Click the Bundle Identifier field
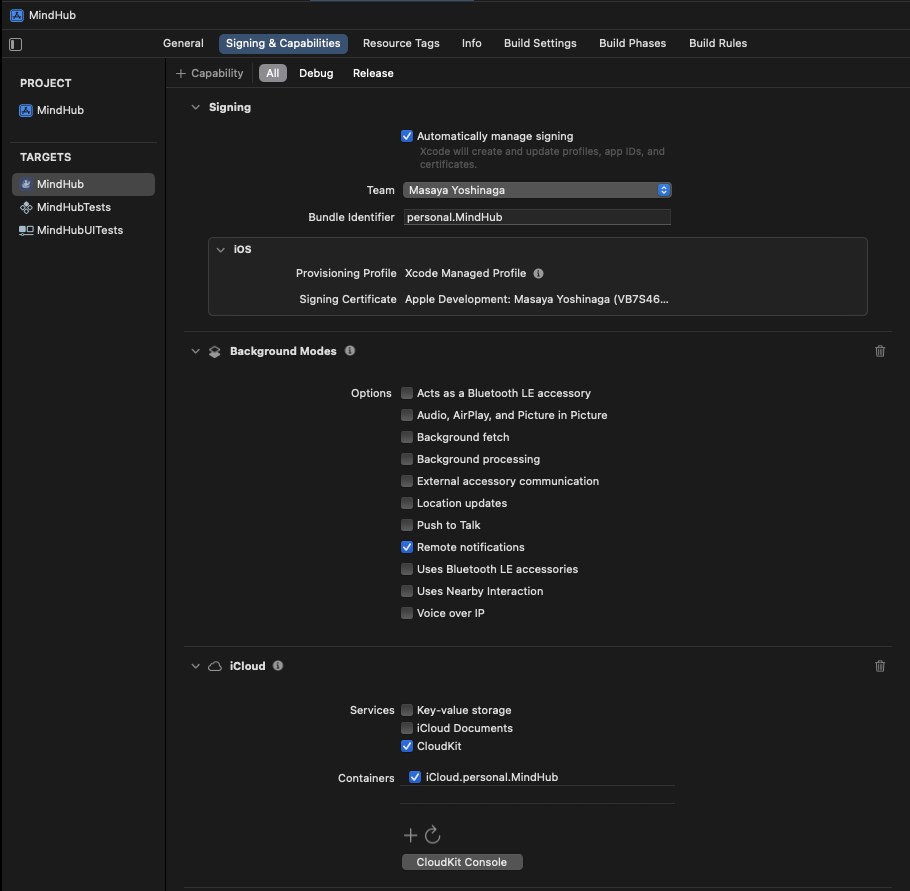The width and height of the screenshot is (910, 891). (x=537, y=218)
